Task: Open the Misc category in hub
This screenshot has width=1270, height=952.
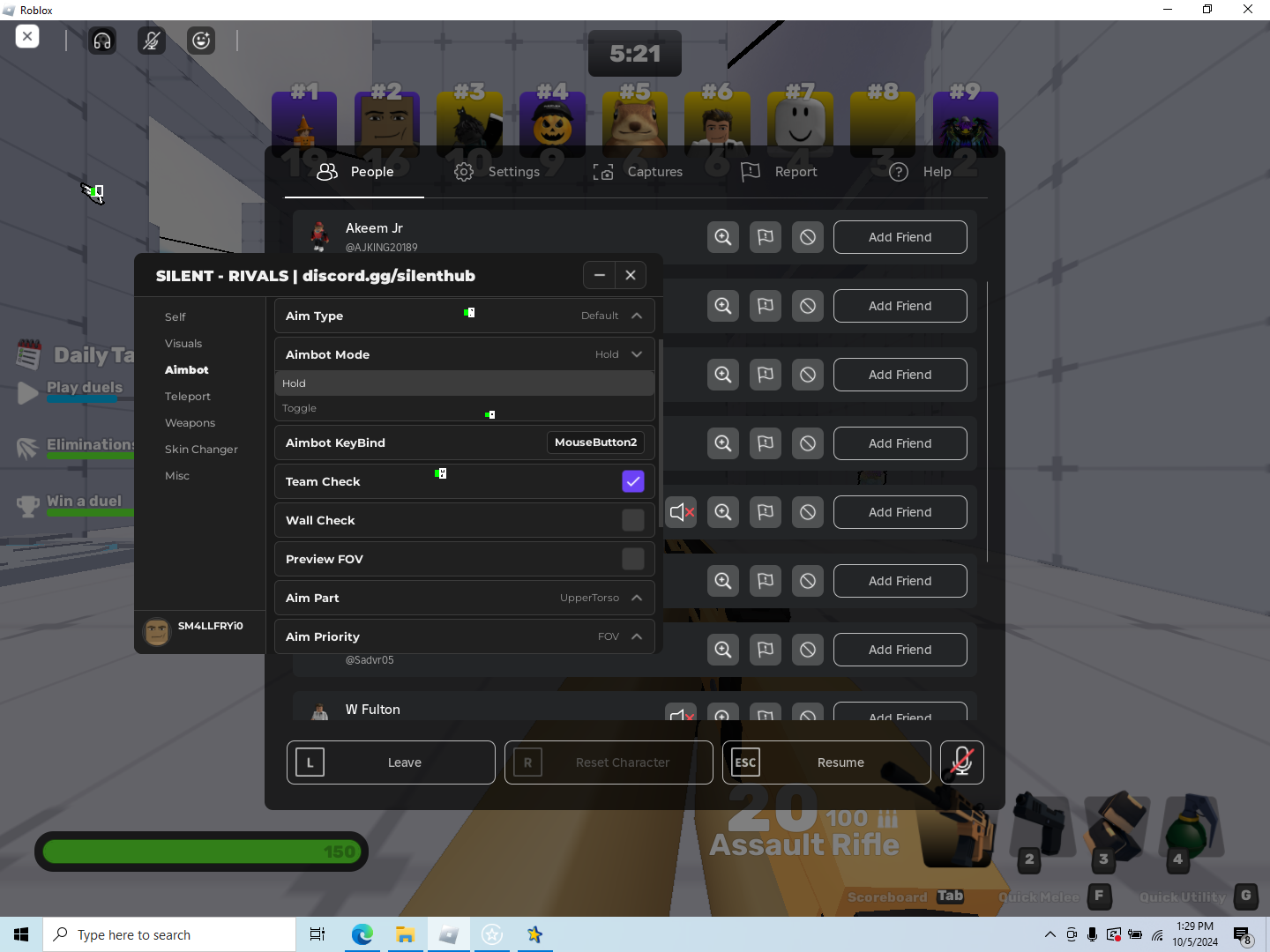Action: (177, 476)
